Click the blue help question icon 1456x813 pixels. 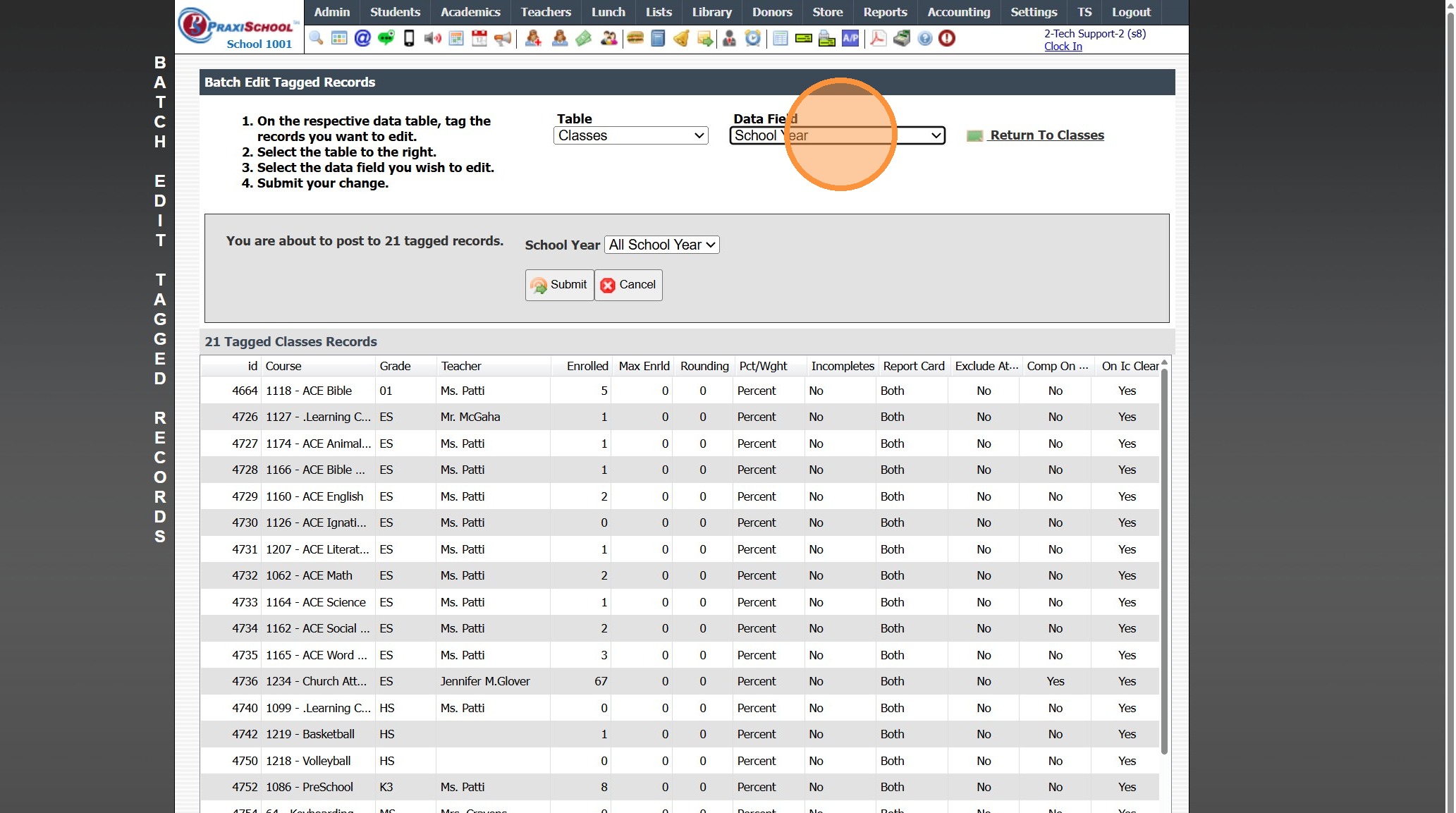coord(925,38)
